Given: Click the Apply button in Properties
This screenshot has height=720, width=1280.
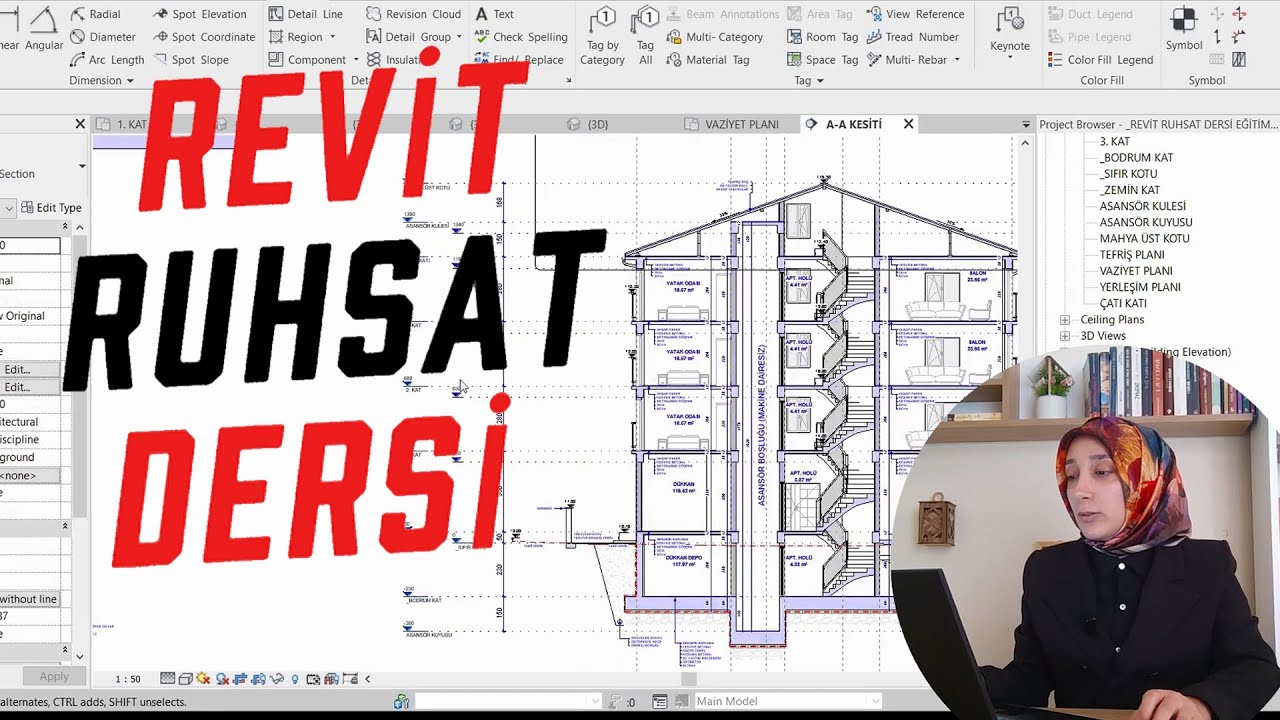Looking at the screenshot, I should [x=54, y=677].
